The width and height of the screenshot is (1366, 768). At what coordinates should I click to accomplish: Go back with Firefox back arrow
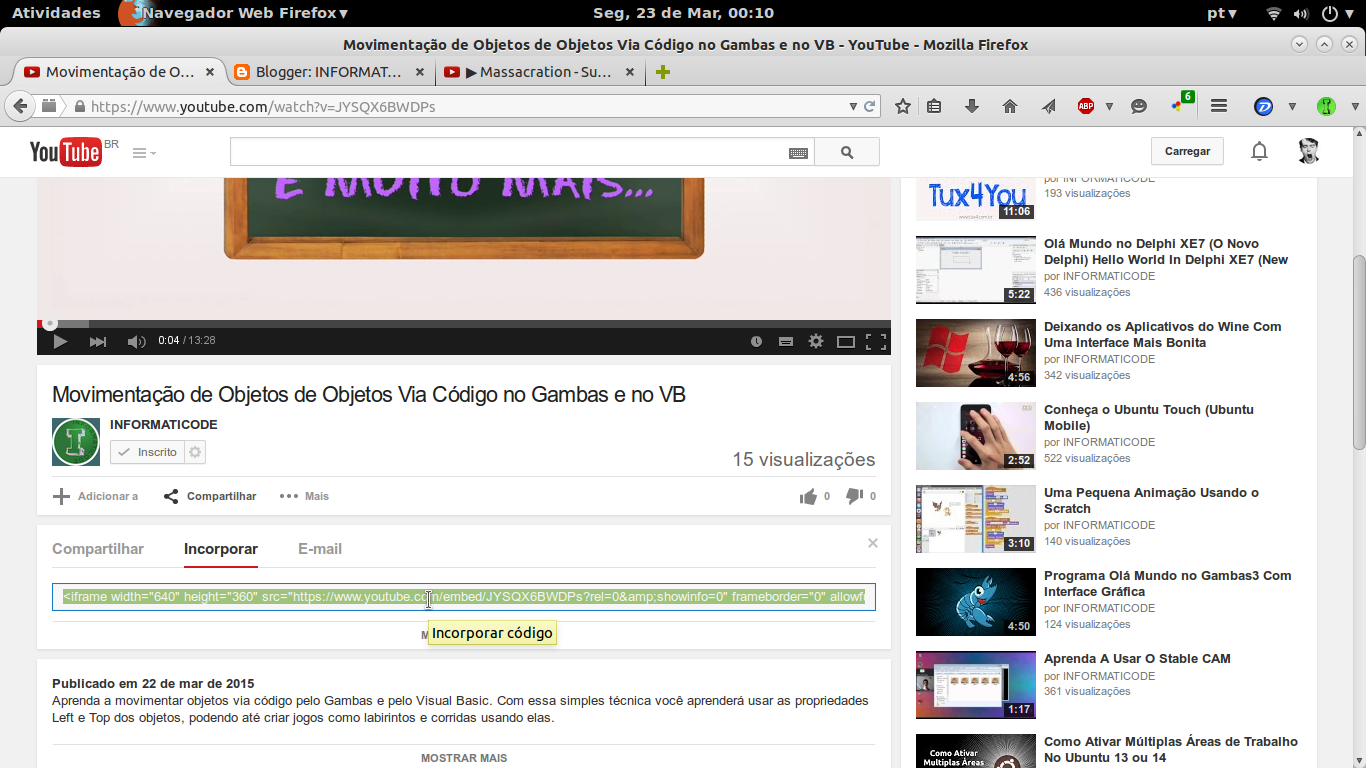click(x=19, y=106)
